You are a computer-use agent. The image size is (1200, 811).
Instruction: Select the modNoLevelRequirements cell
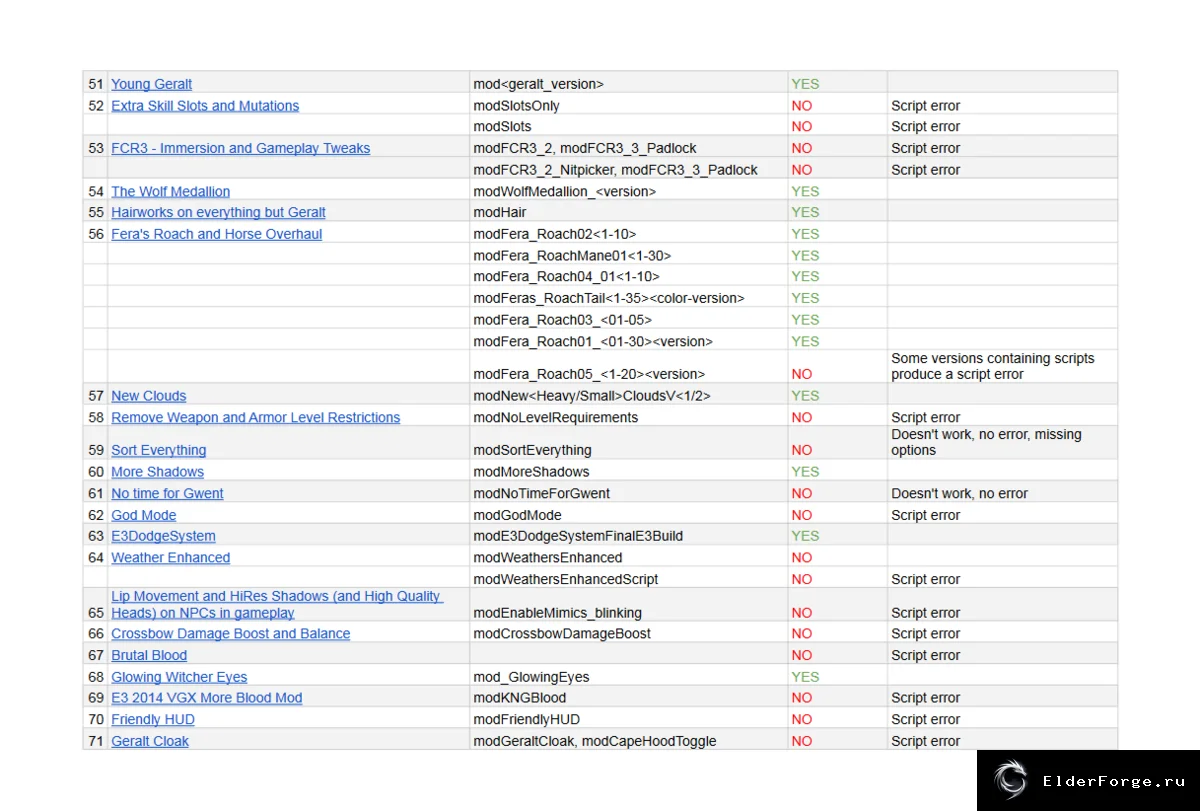click(x=628, y=418)
